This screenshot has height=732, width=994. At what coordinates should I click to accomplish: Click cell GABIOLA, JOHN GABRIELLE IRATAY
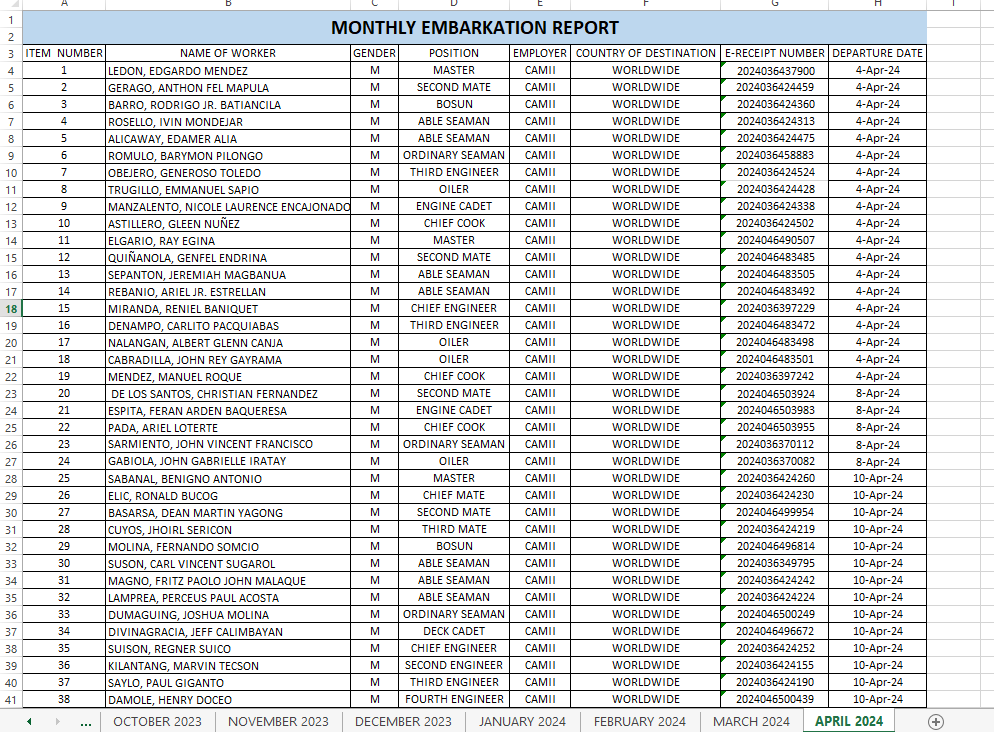tap(228, 461)
